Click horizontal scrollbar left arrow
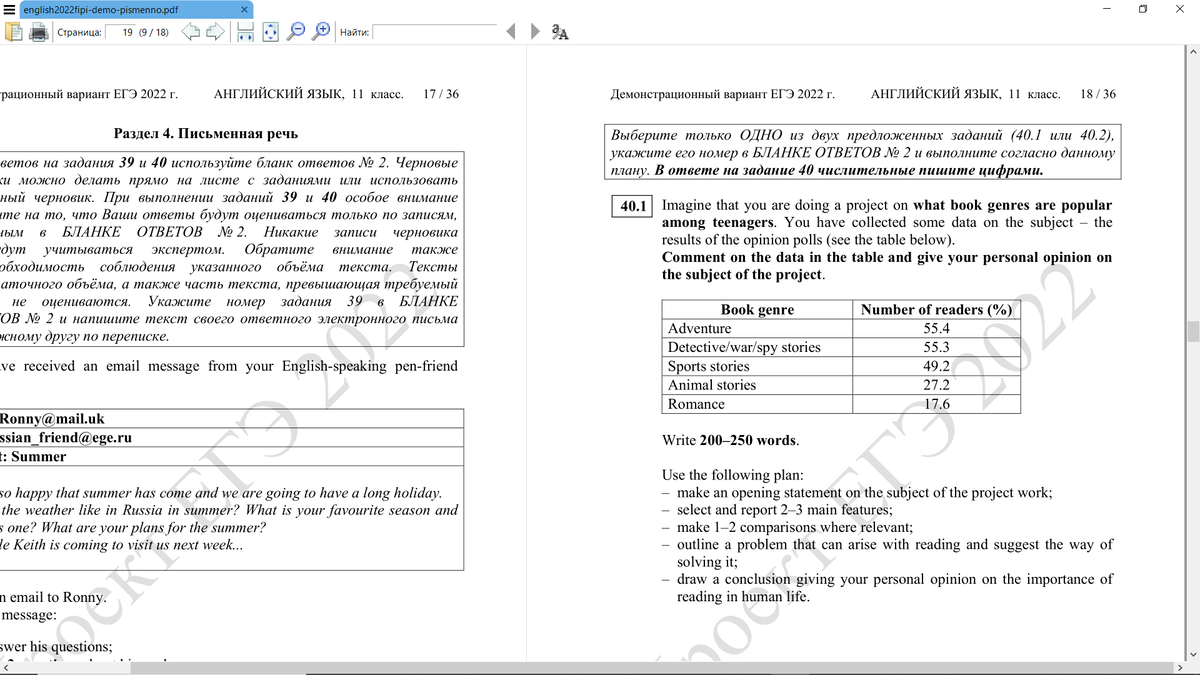1200x675 pixels. [x=7, y=668]
